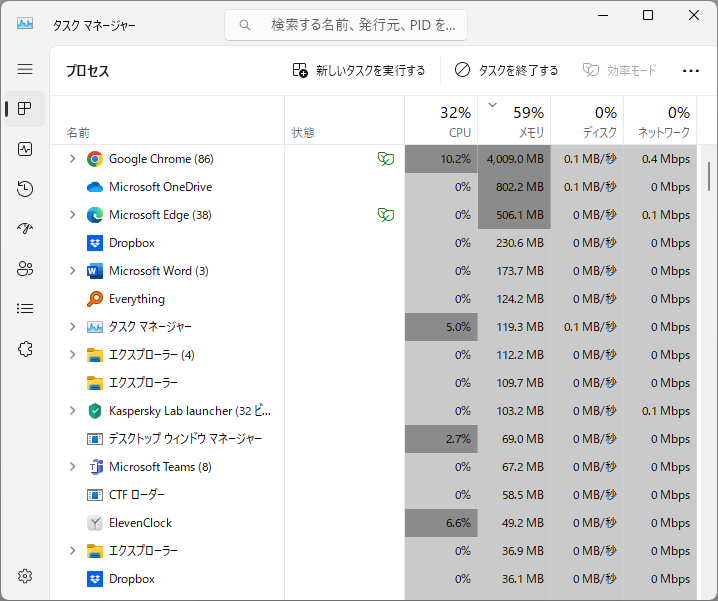Open the Startup apps page in sidebar

(x=25, y=228)
